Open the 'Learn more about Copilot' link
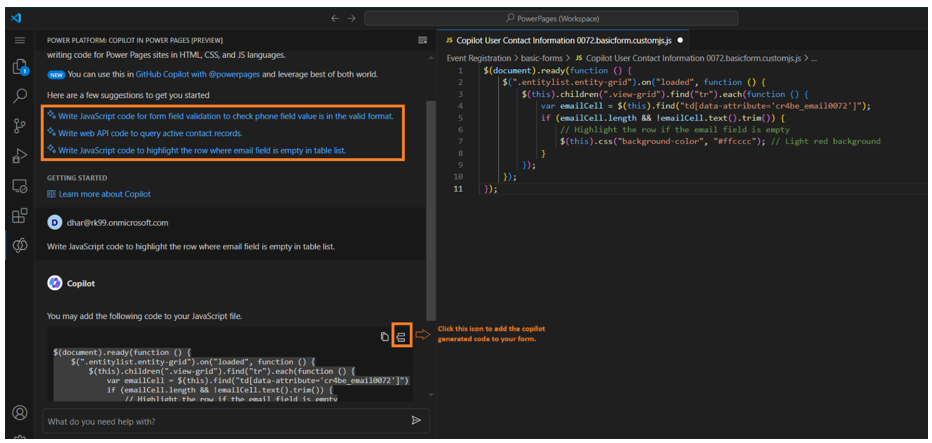 point(105,194)
